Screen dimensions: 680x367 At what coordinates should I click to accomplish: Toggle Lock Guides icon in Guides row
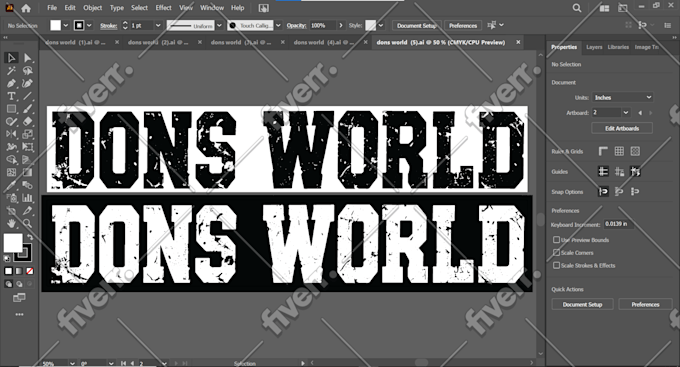coord(619,171)
